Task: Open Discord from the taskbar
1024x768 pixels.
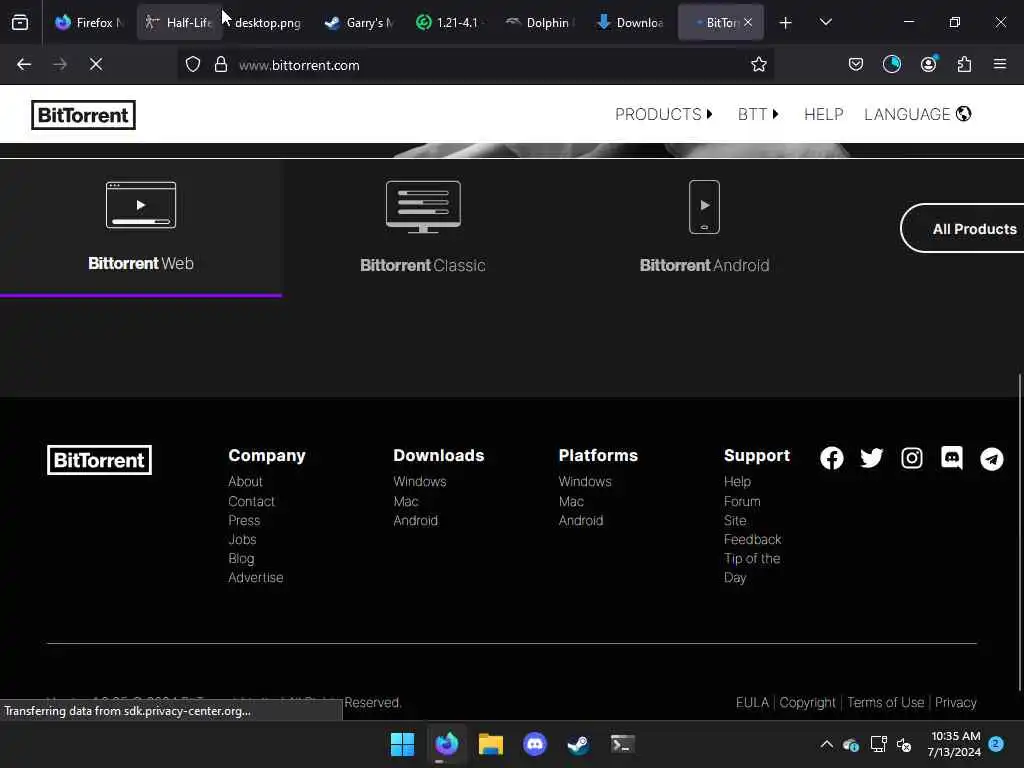Action: click(x=535, y=744)
